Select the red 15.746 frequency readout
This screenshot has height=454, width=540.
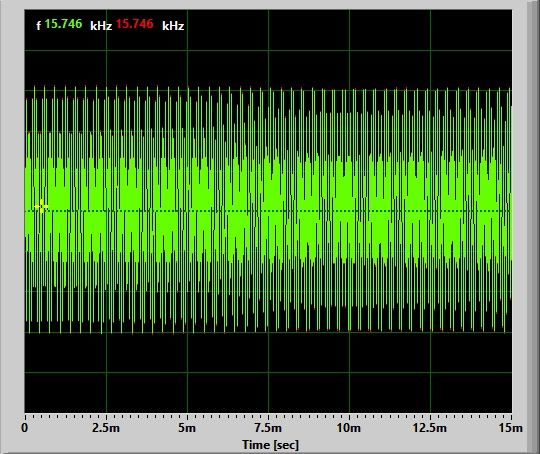pyautogui.click(x=134, y=24)
